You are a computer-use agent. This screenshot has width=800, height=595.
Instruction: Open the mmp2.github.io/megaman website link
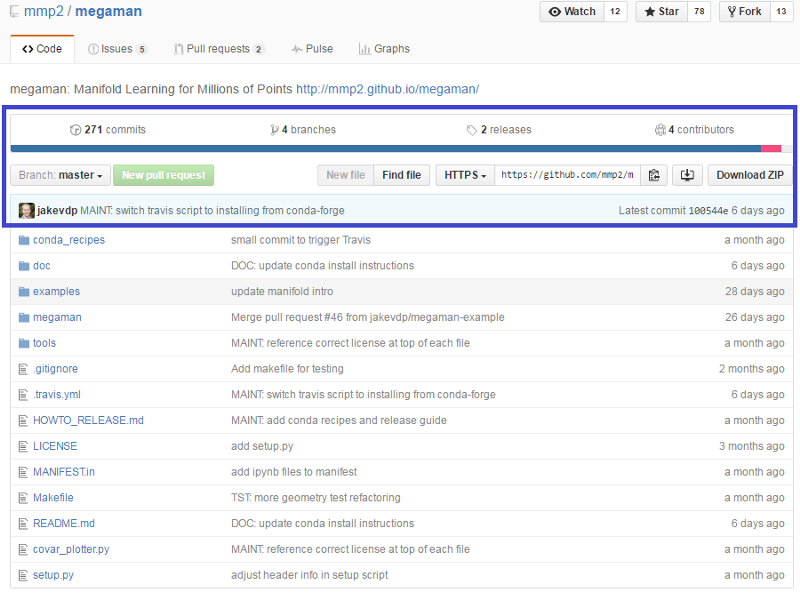pos(388,89)
